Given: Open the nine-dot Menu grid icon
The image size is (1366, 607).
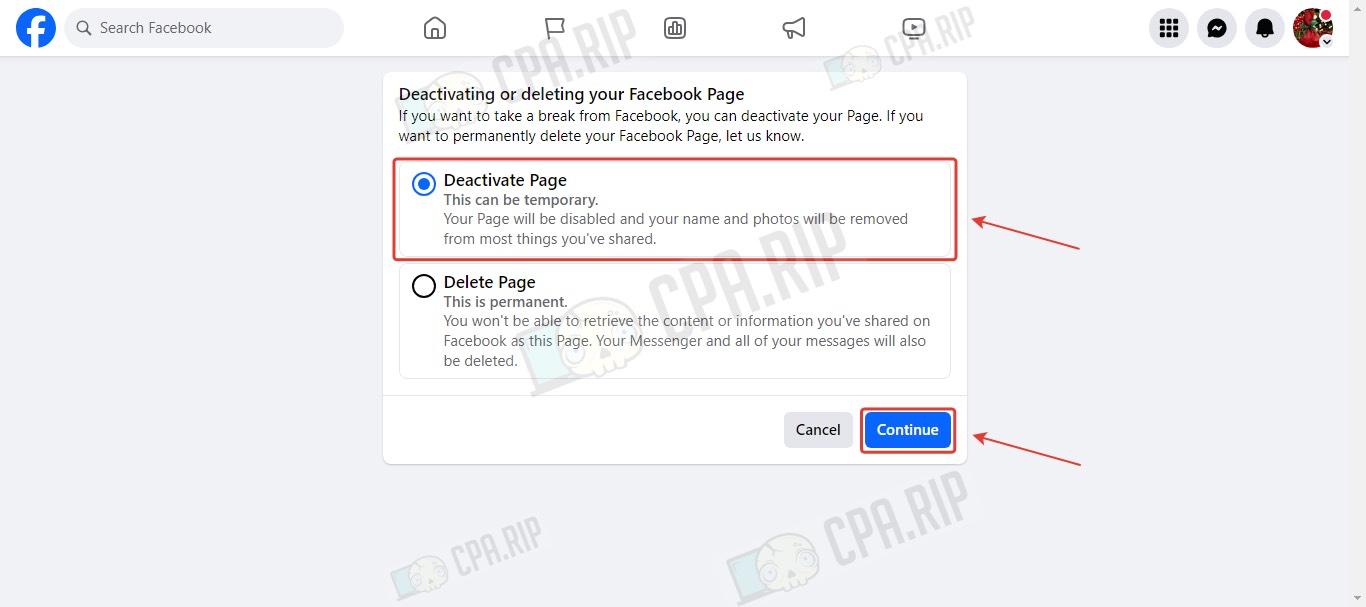Looking at the screenshot, I should click(1169, 28).
